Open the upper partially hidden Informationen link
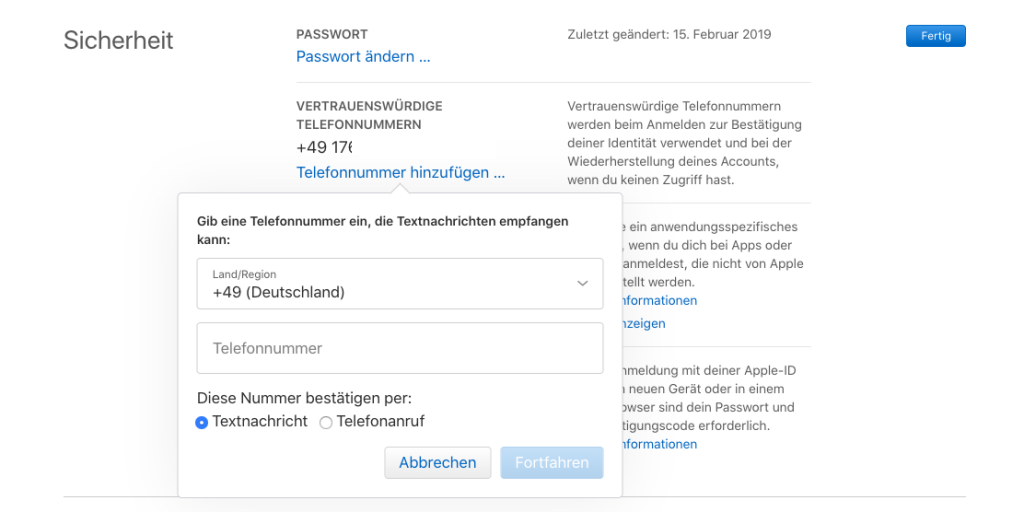 [x=660, y=301]
